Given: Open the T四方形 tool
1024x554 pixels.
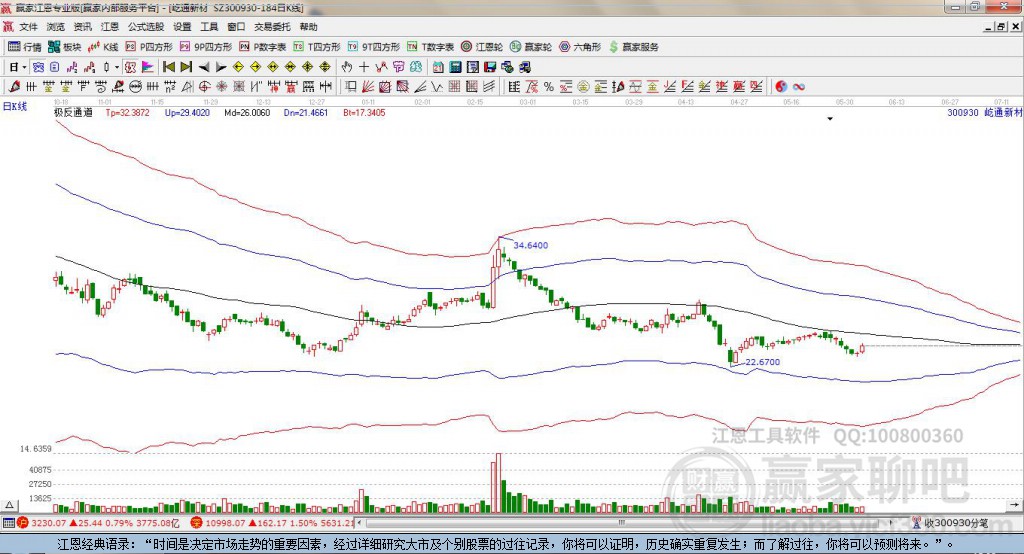Looking at the screenshot, I should [x=317, y=47].
